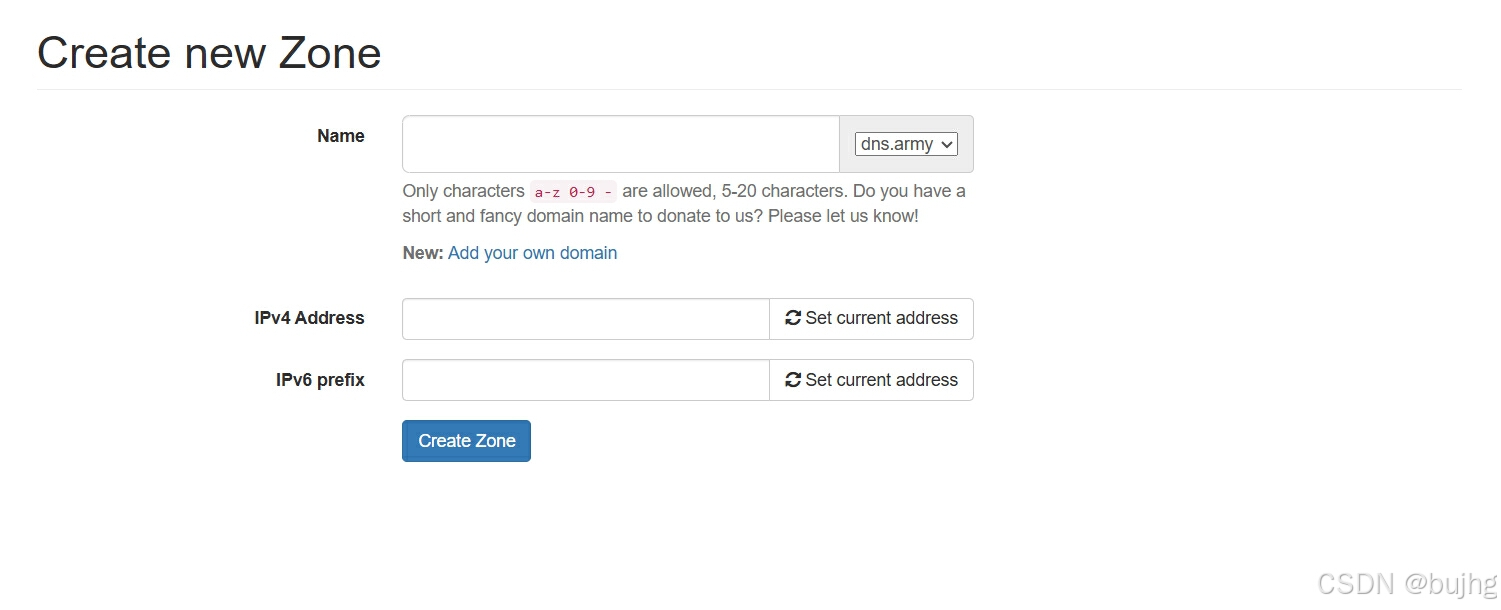
Task: Set current address for IPv6 prefix
Action: (x=871, y=380)
